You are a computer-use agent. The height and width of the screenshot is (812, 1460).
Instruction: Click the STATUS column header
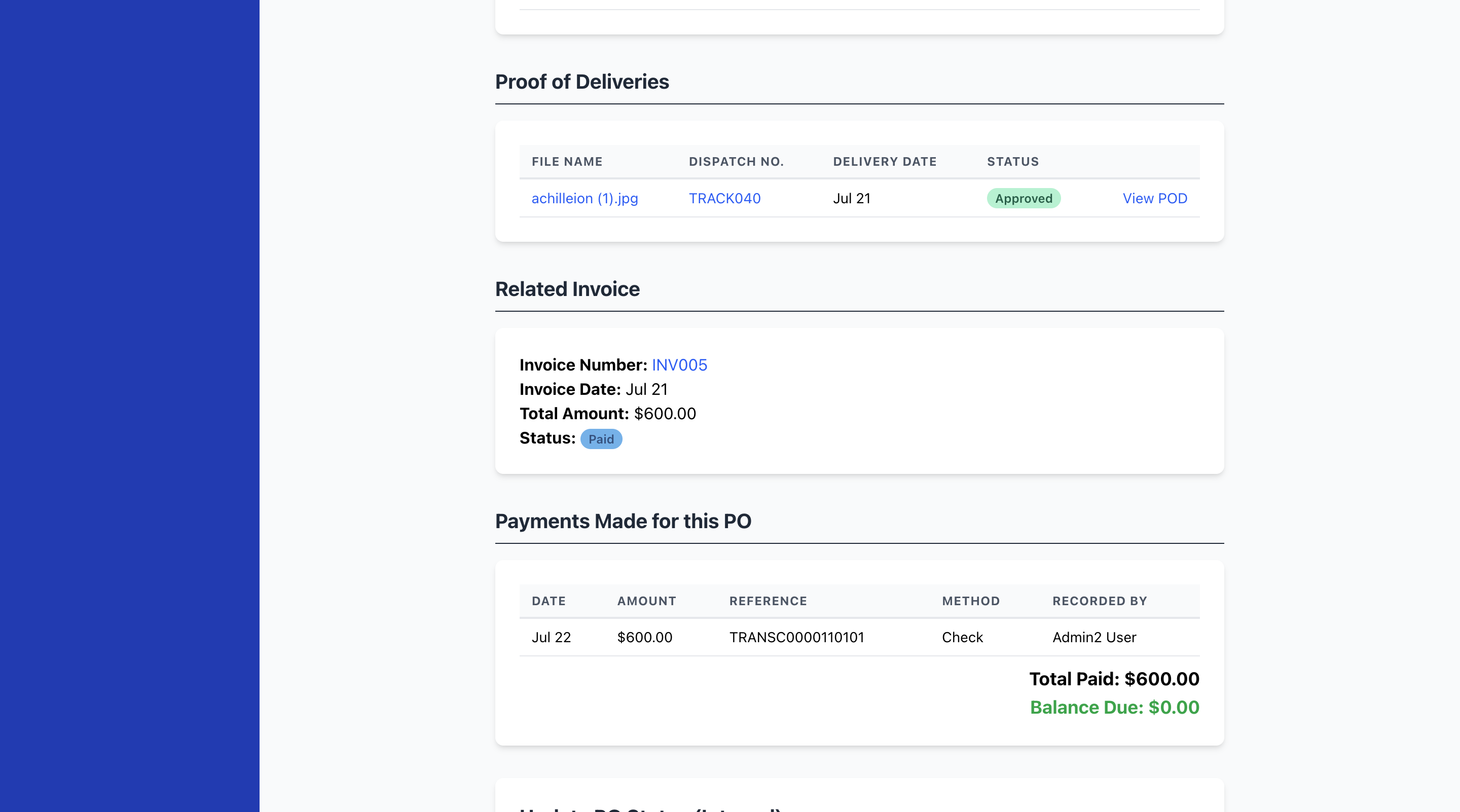tap(1012, 162)
